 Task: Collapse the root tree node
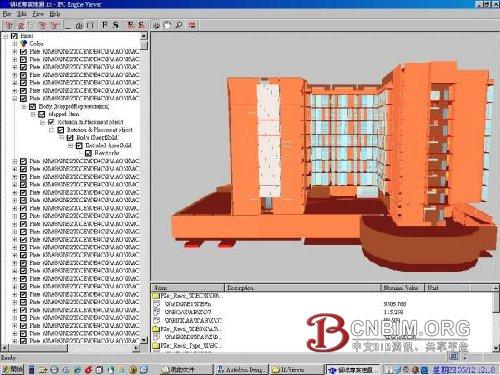coord(5,36)
